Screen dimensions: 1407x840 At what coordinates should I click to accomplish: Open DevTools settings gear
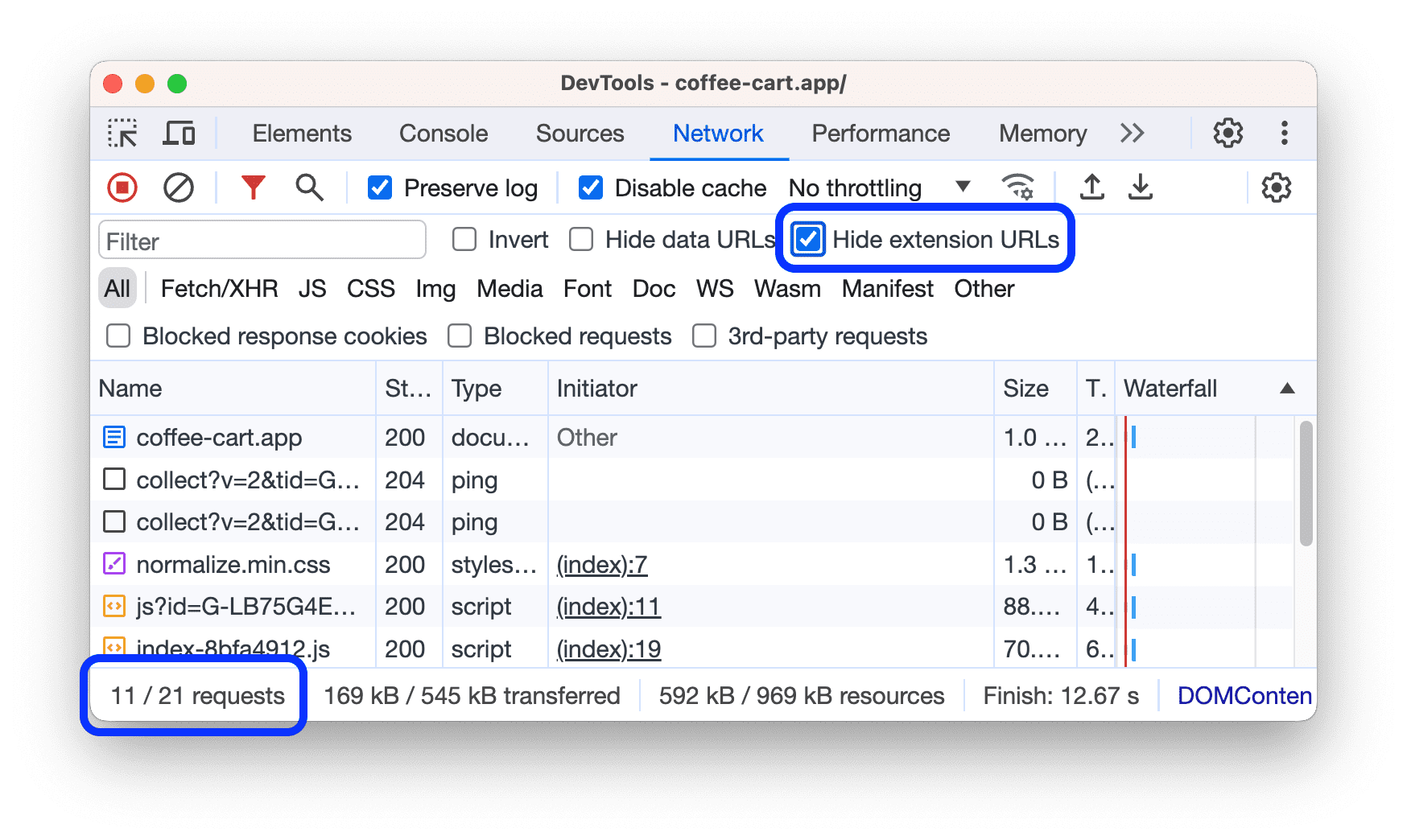(x=1227, y=133)
